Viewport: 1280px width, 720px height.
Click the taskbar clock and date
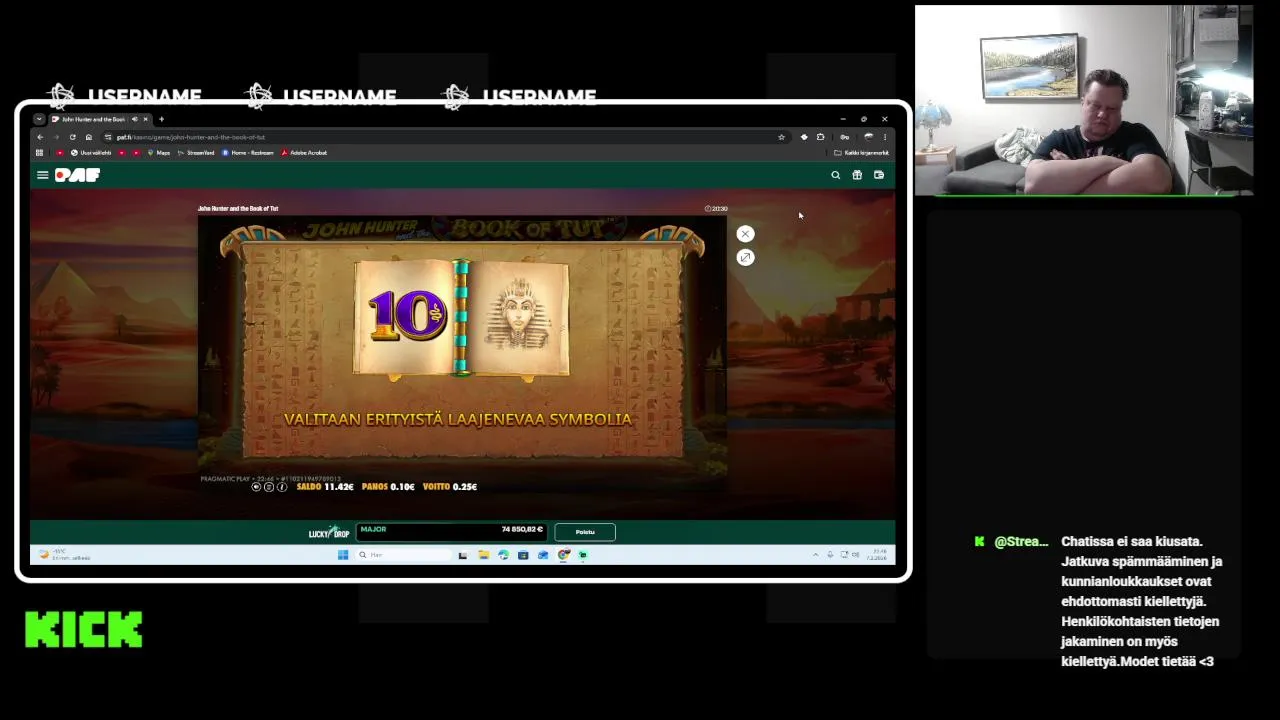pos(878,555)
